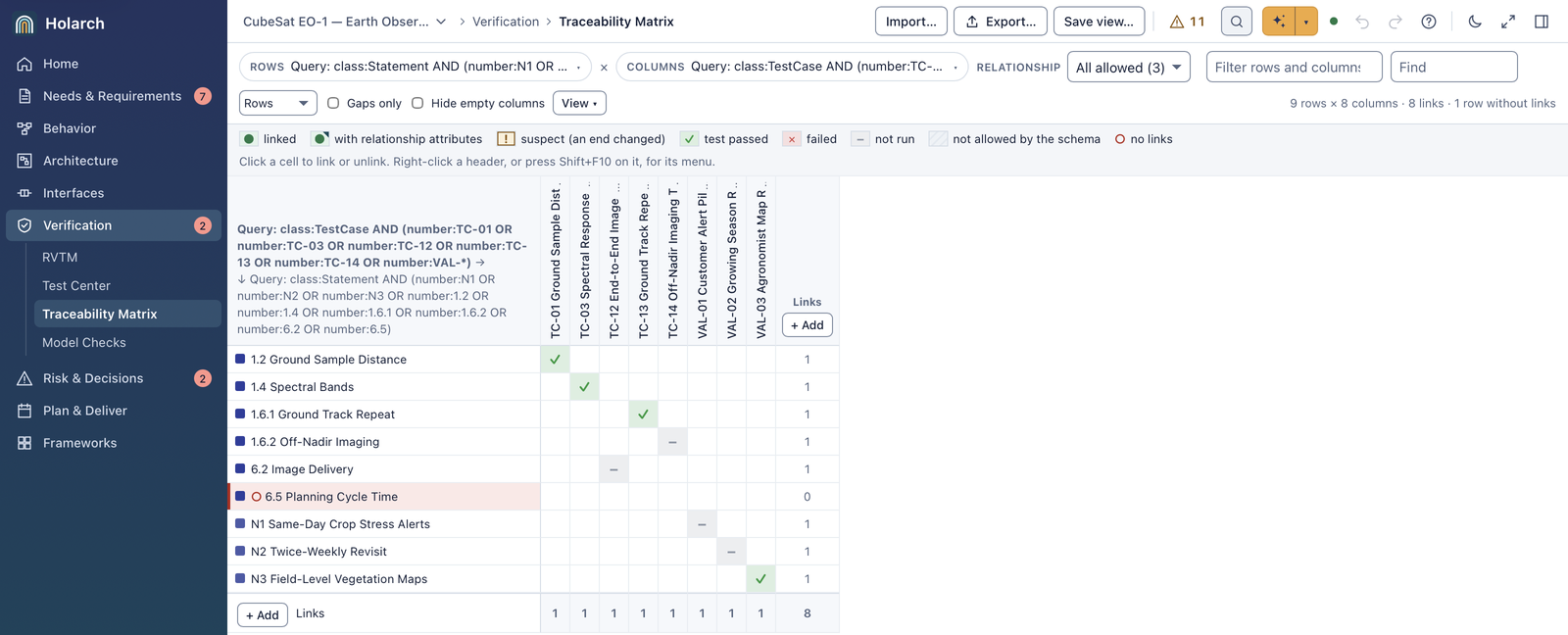Toggle passed cell 1.4 and TC-03
This screenshot has width=1568, height=635.
[x=584, y=387]
